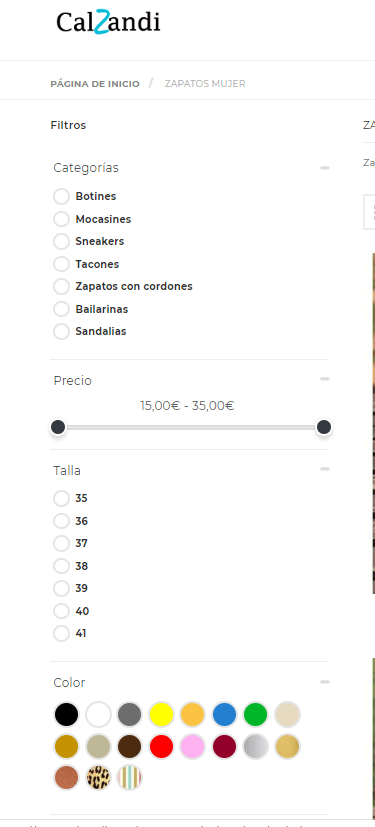The height and width of the screenshot is (827, 375).
Task: Collapse the Categorías filter section
Action: click(x=325, y=168)
